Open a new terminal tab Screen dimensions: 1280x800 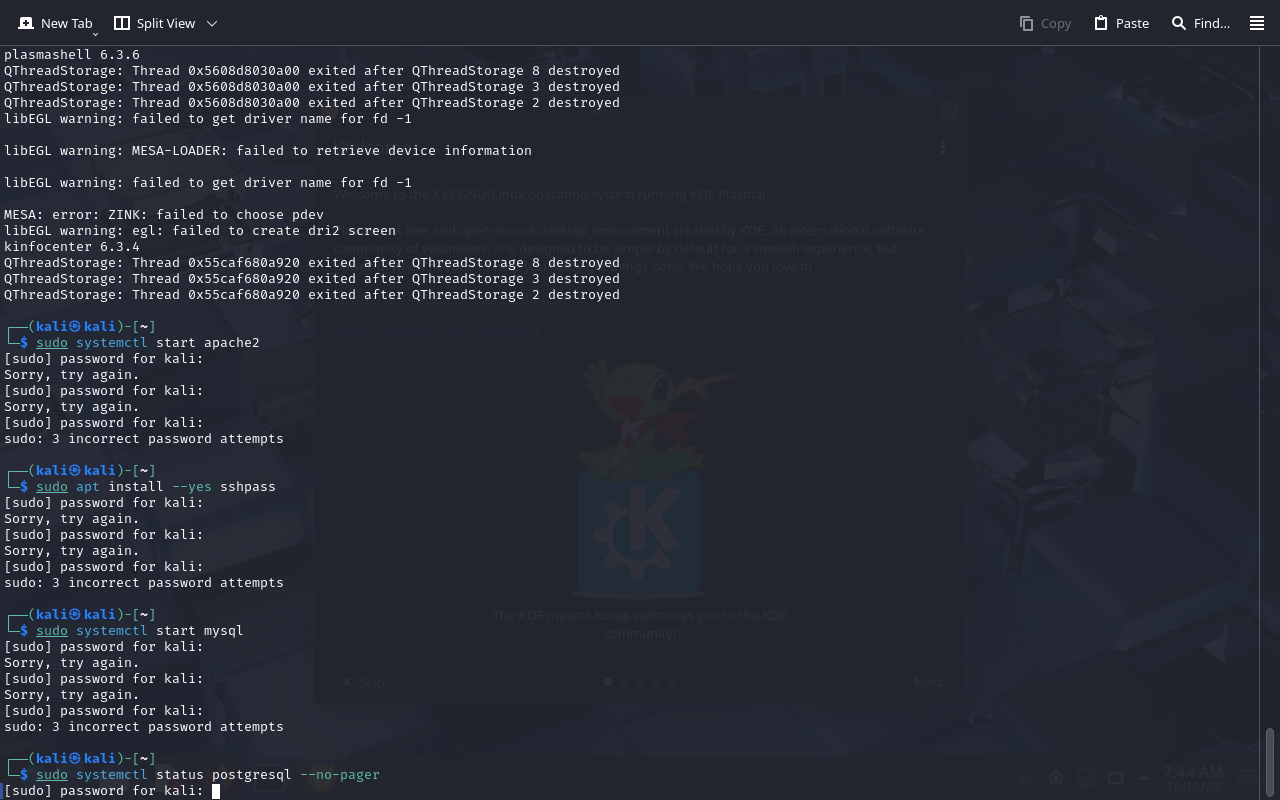56,23
